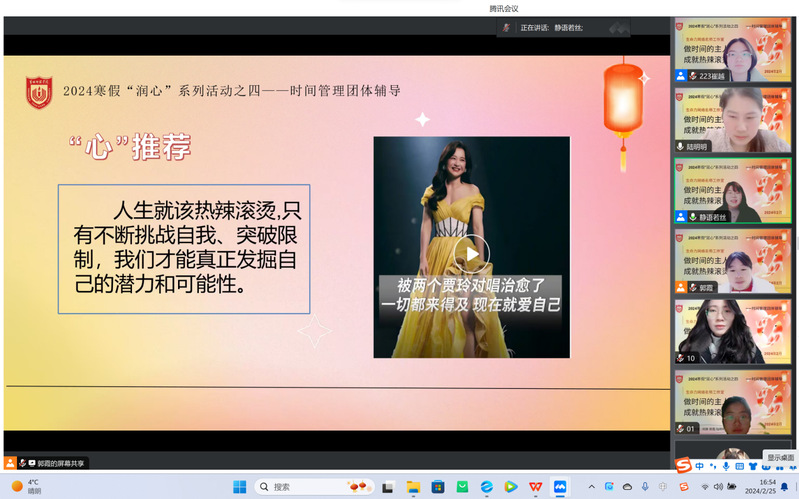Click the mic icon beside 郭霞的屏幕共享
Viewport: 799px width, 499px height.
tap(22, 463)
